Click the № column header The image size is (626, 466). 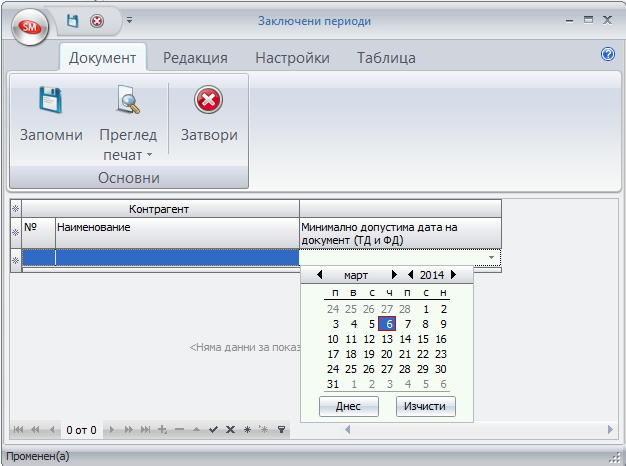pos(38,233)
